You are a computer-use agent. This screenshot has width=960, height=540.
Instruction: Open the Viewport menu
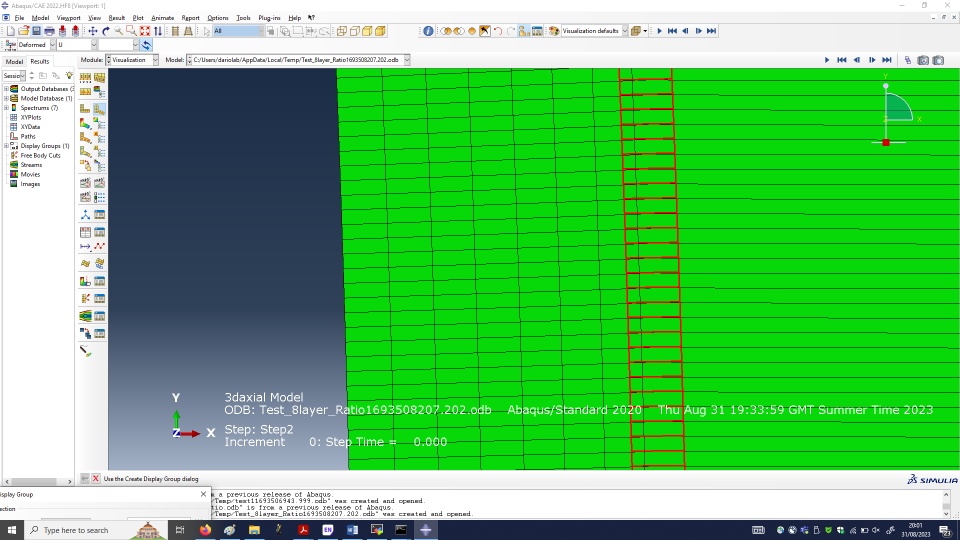69,18
